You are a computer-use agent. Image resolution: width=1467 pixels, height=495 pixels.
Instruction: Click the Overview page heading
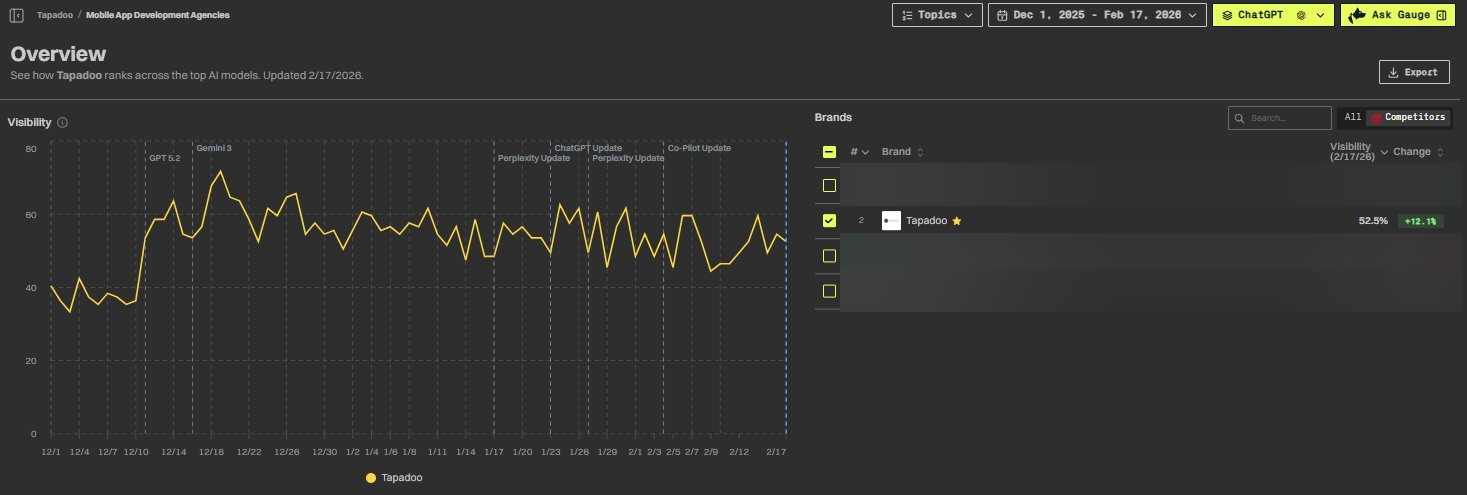[x=58, y=54]
